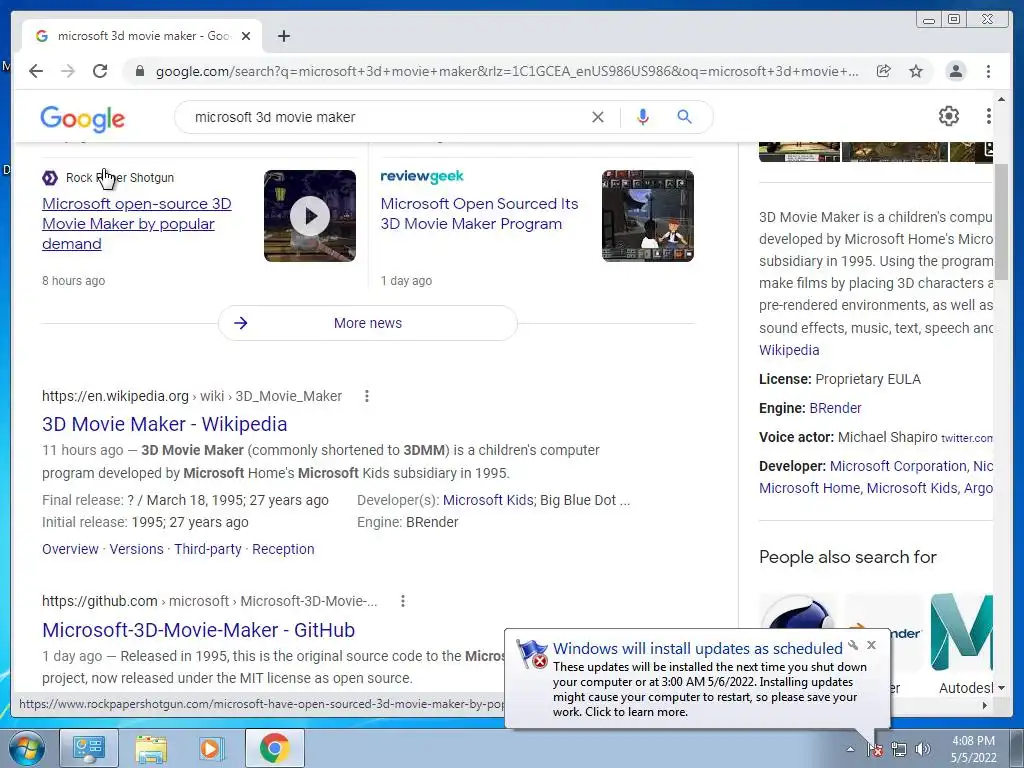This screenshot has width=1024, height=768.
Task: Click the address bar URL
Action: (x=507, y=71)
